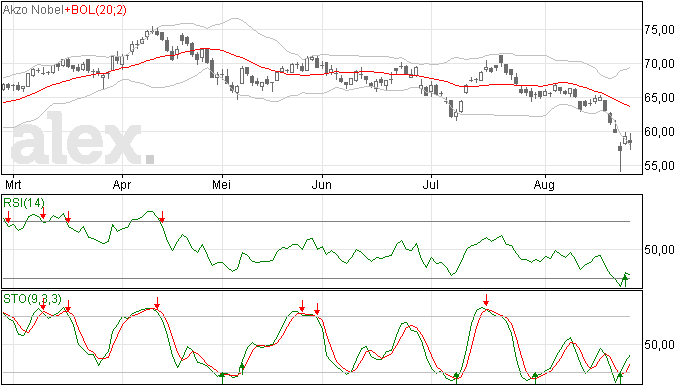Click the green stochastic buy arrow in early July
Screen dimensions: 690x387
(456, 378)
